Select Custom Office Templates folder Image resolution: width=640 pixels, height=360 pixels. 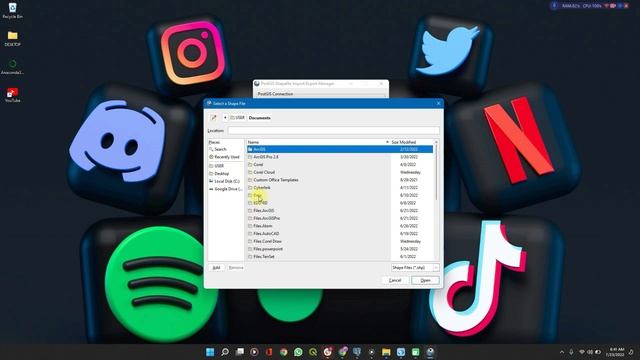point(340,180)
